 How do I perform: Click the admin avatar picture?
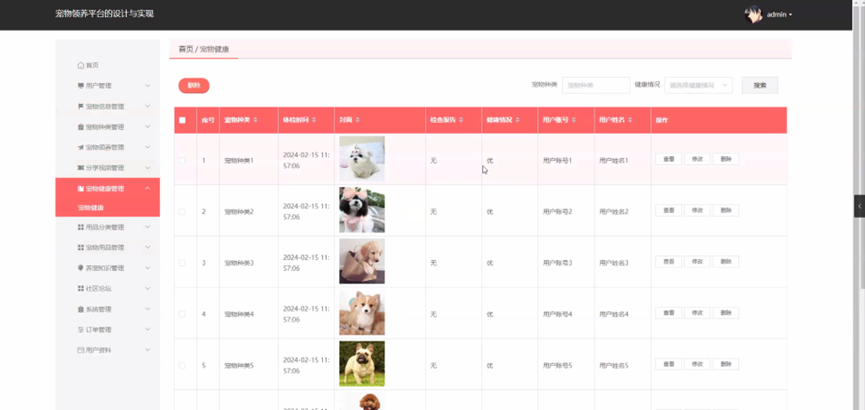pos(753,14)
